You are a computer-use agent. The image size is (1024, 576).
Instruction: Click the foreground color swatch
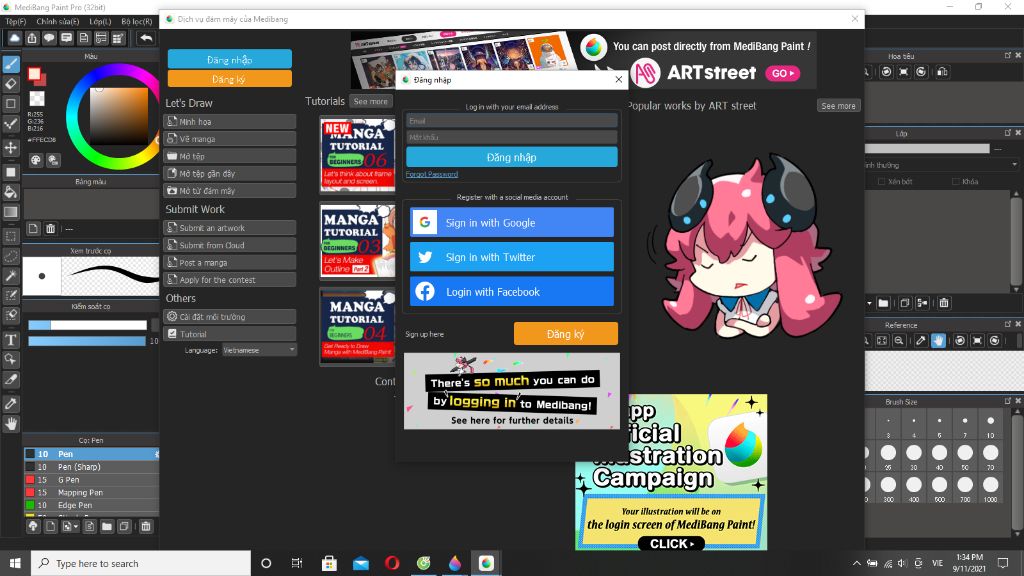[x=35, y=74]
